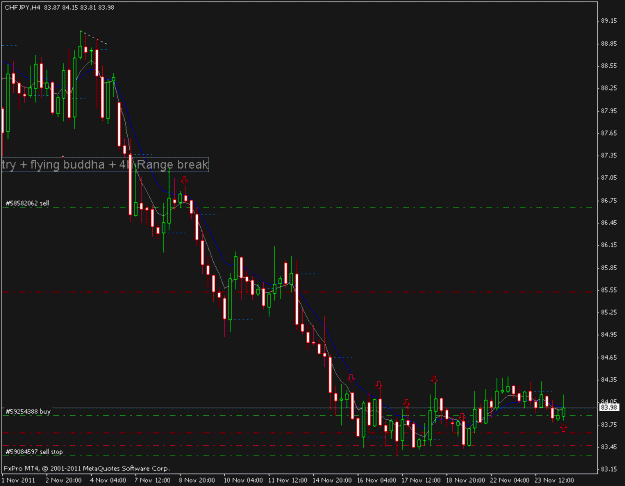Click the red dashed horizontal line at 85.55
Image resolution: width=625 pixels, height=486 pixels.
coord(297,292)
